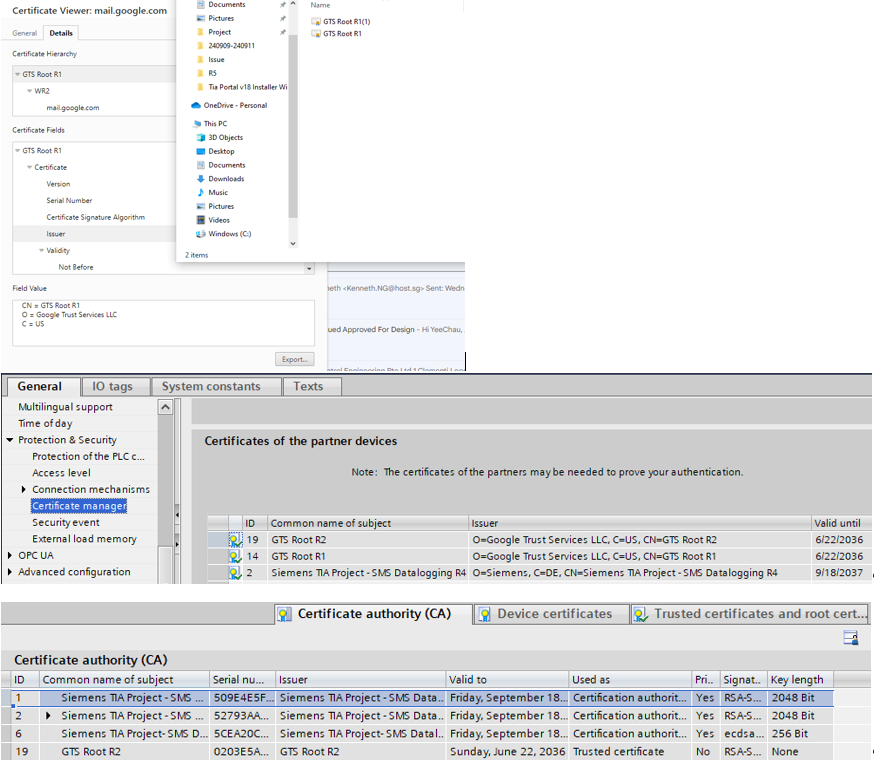Collapse GTS Root R1 in Certificate Fields
The image size is (874, 760).
[x=17, y=150]
